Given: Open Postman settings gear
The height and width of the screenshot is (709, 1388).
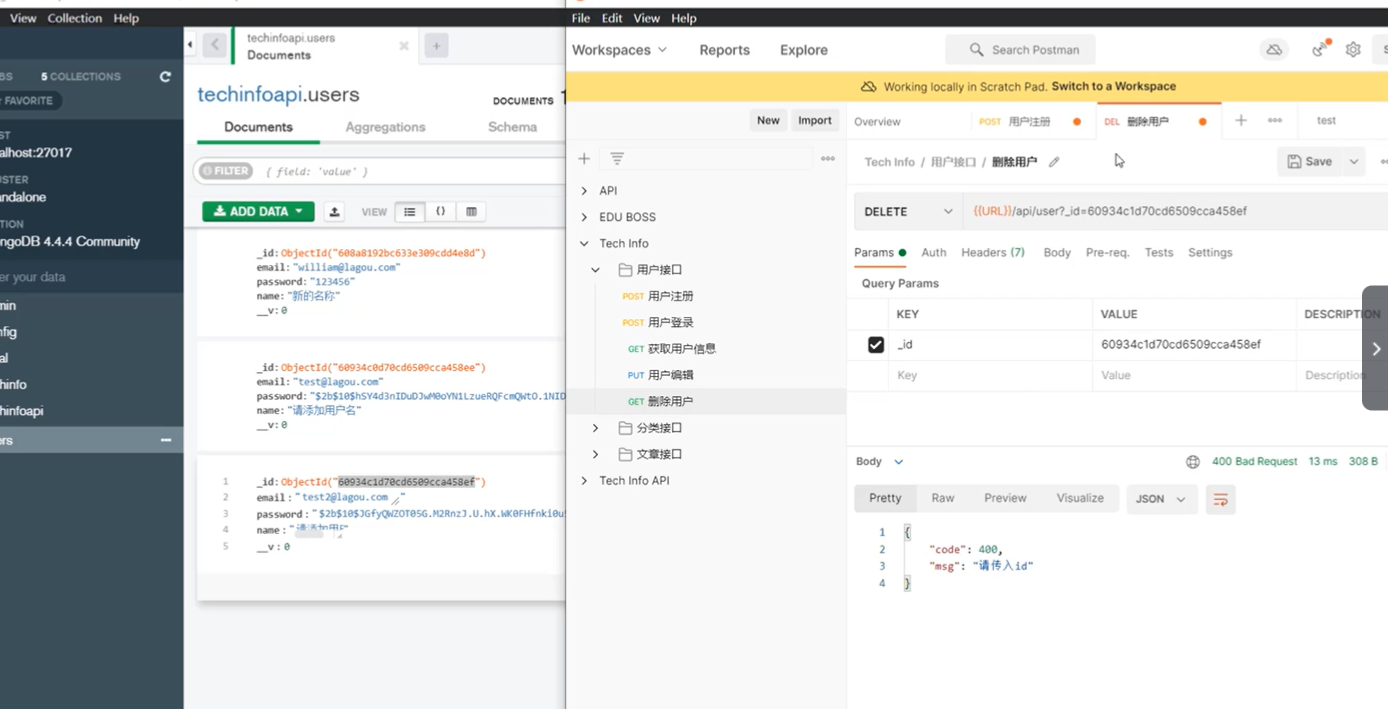Looking at the screenshot, I should pyautogui.click(x=1353, y=49).
